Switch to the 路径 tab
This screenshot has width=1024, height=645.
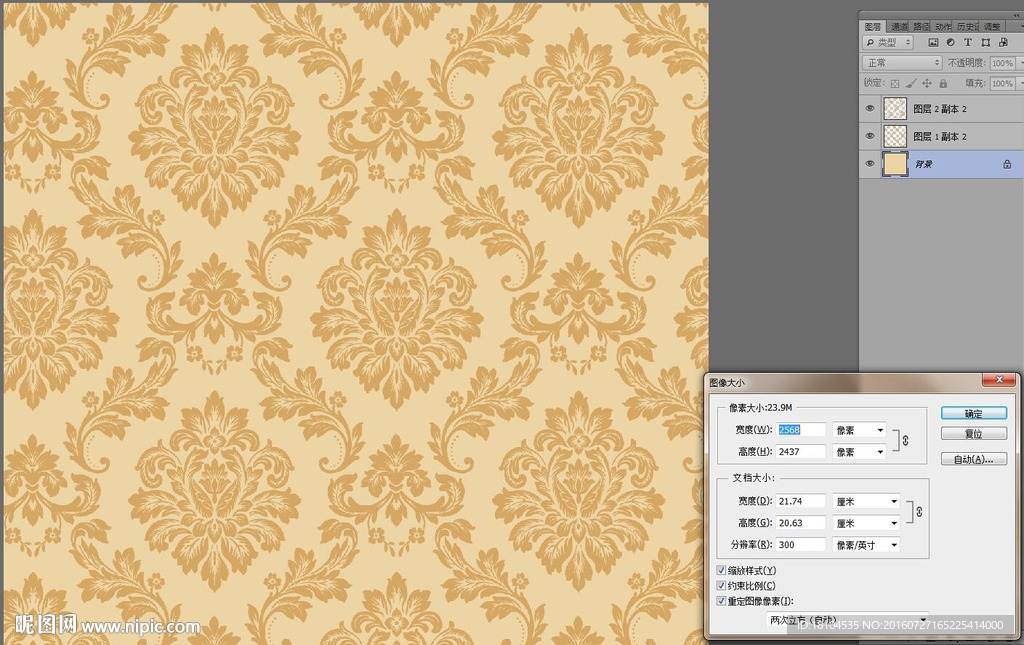(x=921, y=27)
